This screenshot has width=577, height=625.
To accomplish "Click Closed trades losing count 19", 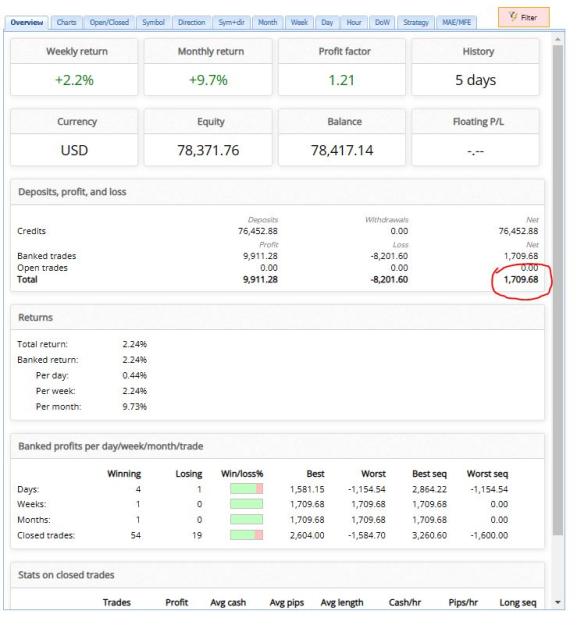I will [x=197, y=535].
